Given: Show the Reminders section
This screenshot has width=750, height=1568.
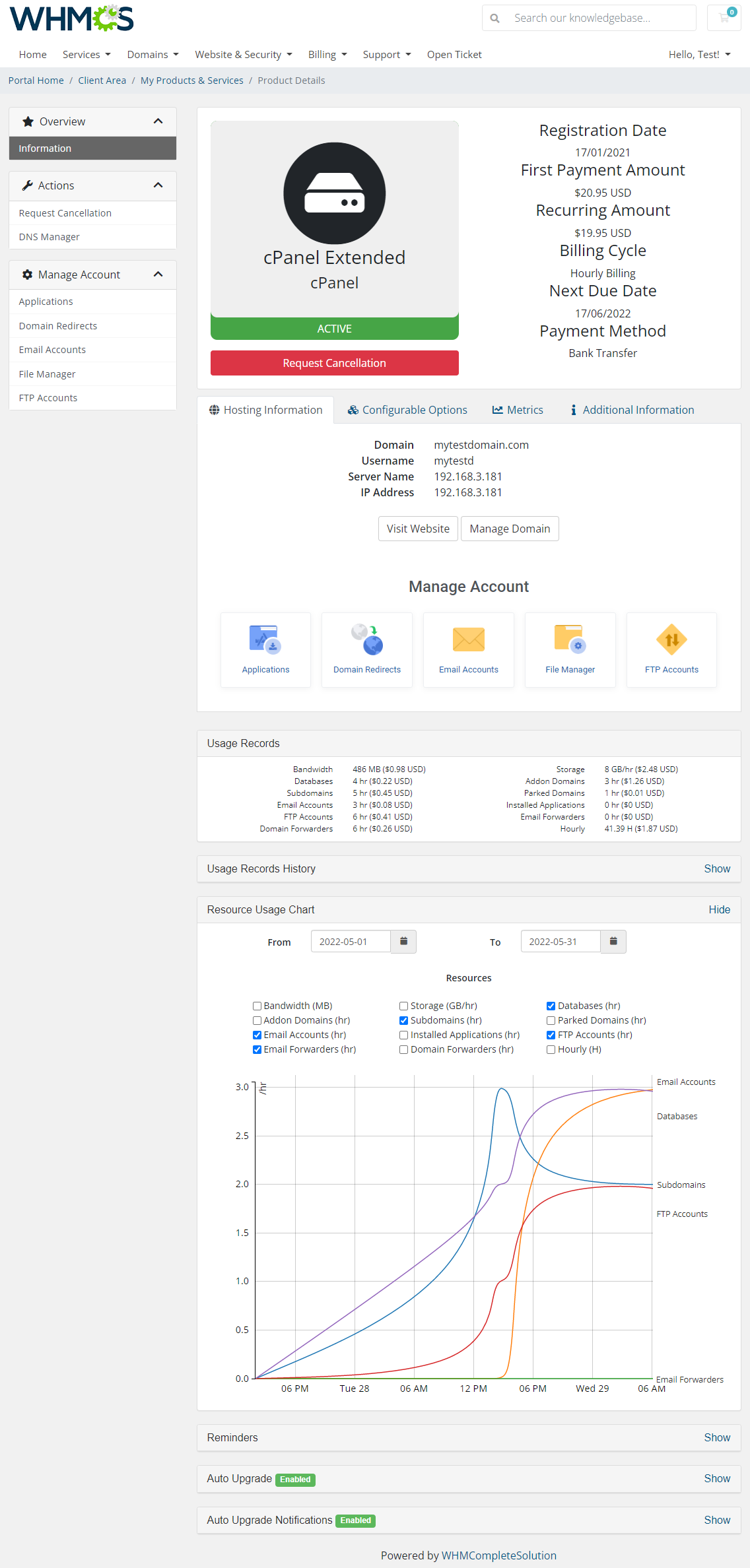Looking at the screenshot, I should [x=717, y=1438].
